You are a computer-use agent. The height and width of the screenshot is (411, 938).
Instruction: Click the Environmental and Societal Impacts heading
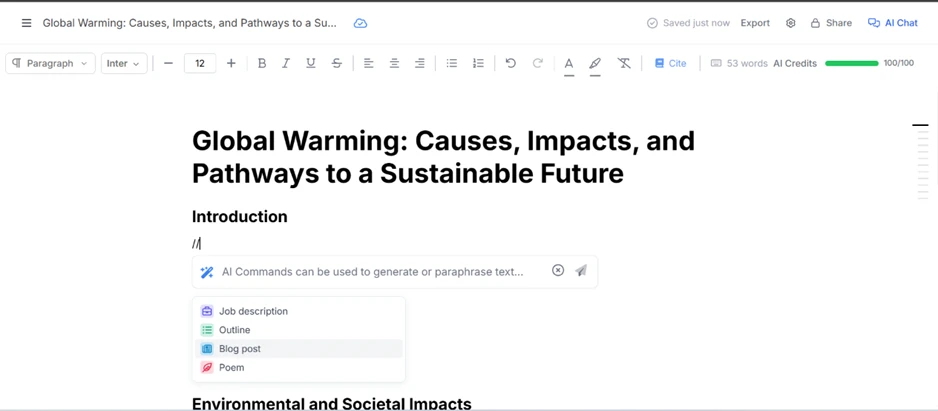(331, 404)
